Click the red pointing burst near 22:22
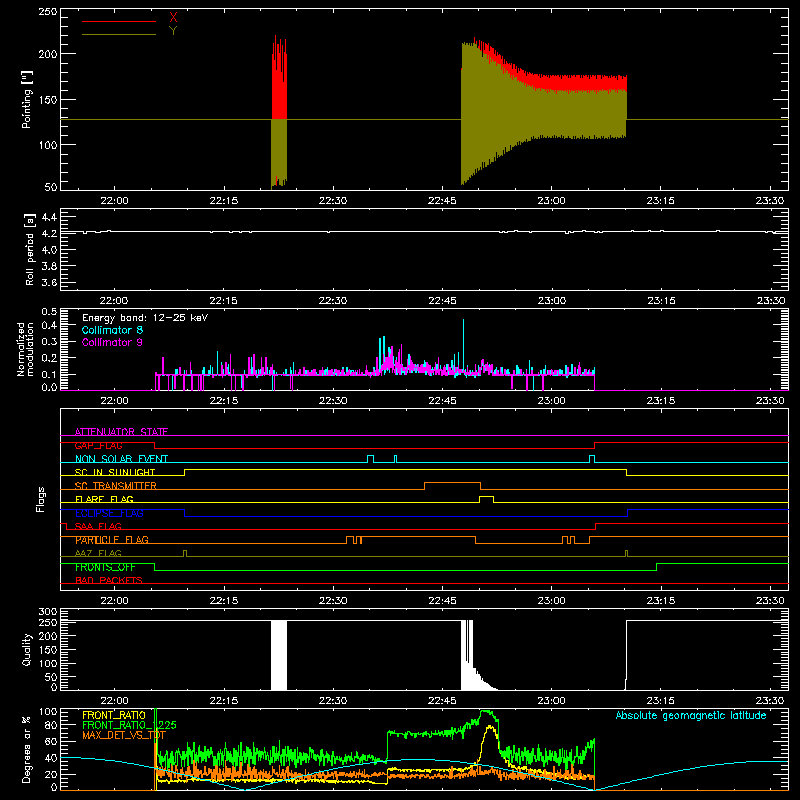The width and height of the screenshot is (800, 800). [x=279, y=78]
